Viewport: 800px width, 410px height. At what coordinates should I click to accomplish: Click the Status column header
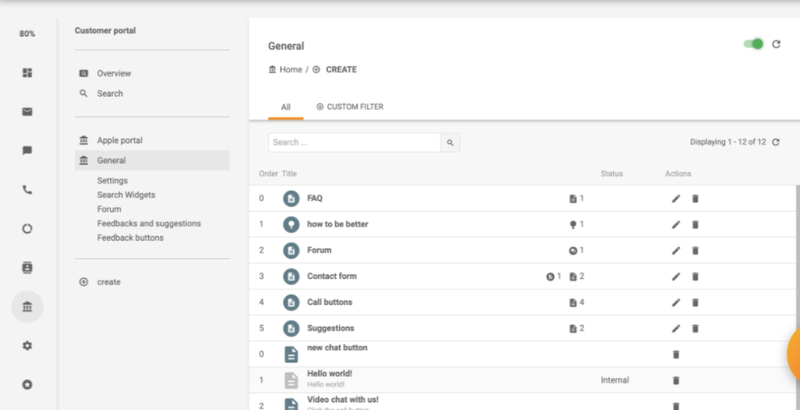612,174
